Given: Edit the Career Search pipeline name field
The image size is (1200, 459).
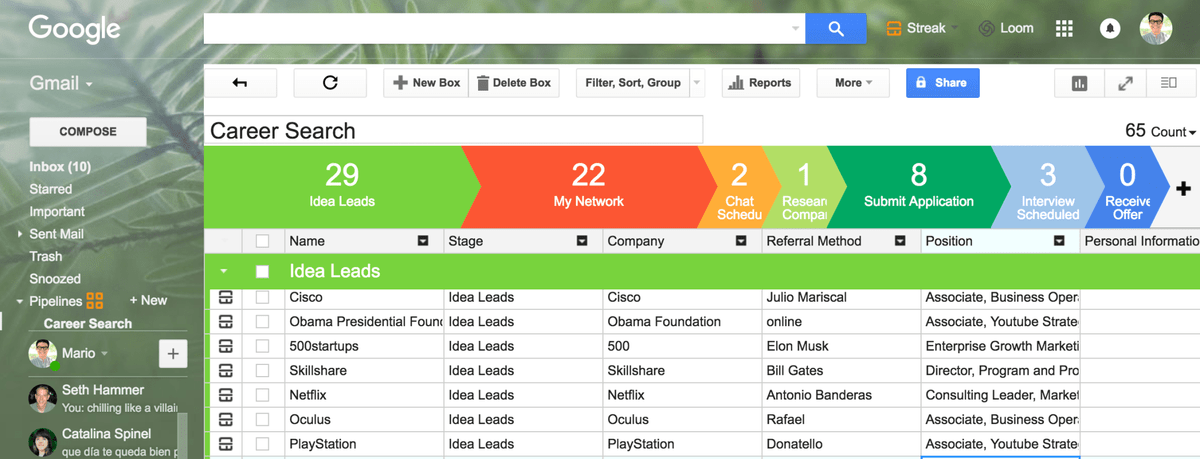Looking at the screenshot, I should [454, 131].
